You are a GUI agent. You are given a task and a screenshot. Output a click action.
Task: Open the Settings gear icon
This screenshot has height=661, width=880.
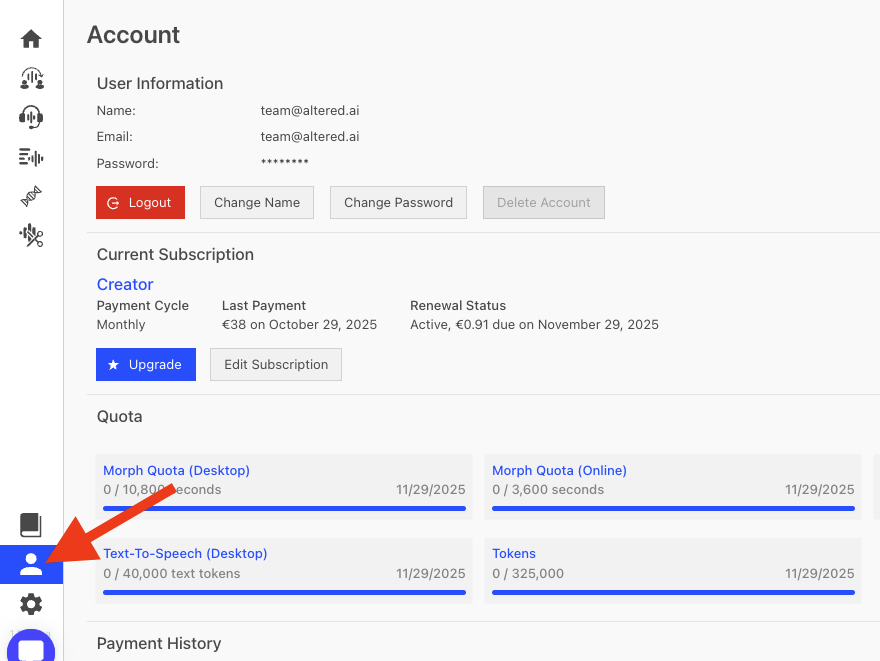tap(31, 604)
